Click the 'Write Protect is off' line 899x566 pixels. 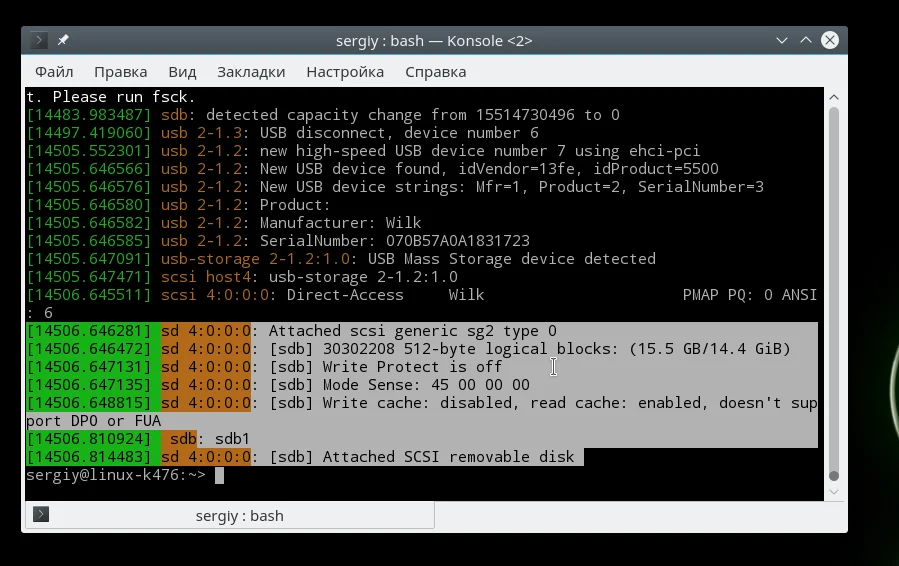[264, 367]
